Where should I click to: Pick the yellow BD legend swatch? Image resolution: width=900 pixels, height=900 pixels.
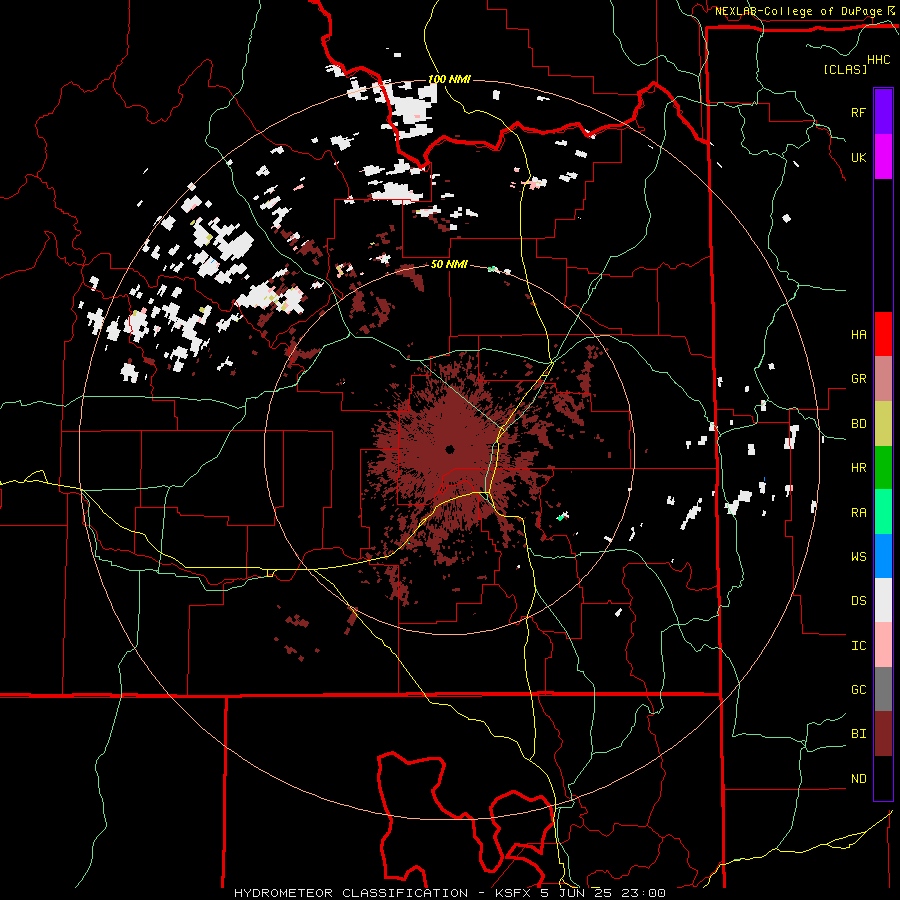point(883,424)
